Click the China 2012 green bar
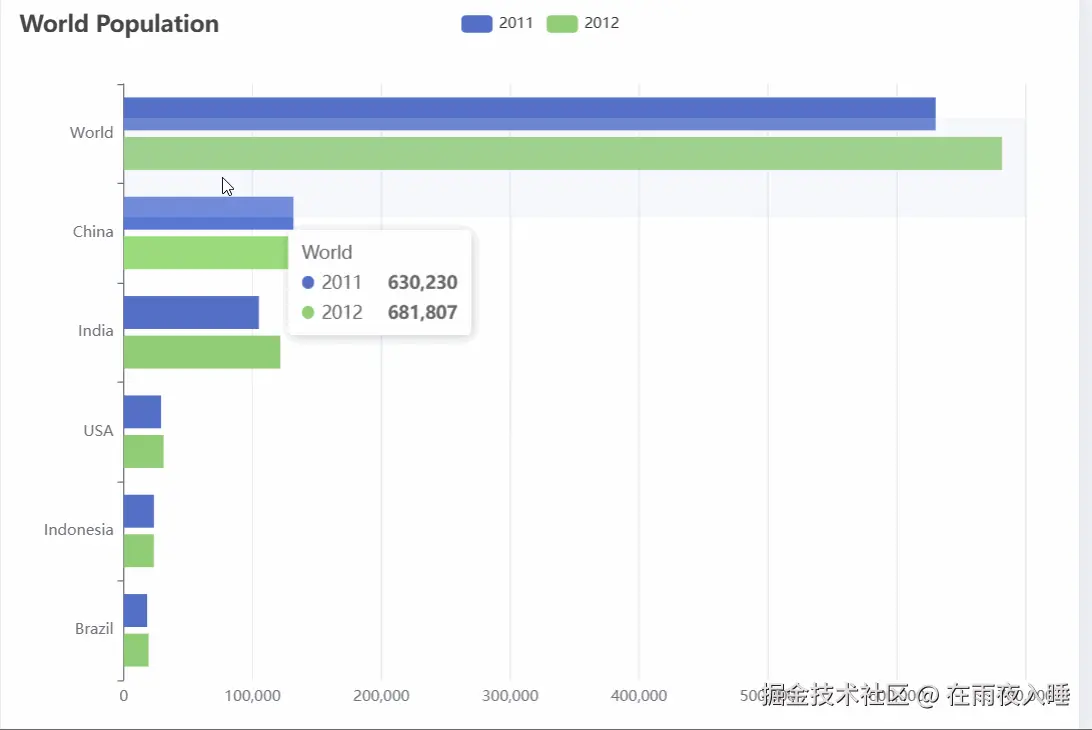The image size is (1092, 730). pos(205,253)
